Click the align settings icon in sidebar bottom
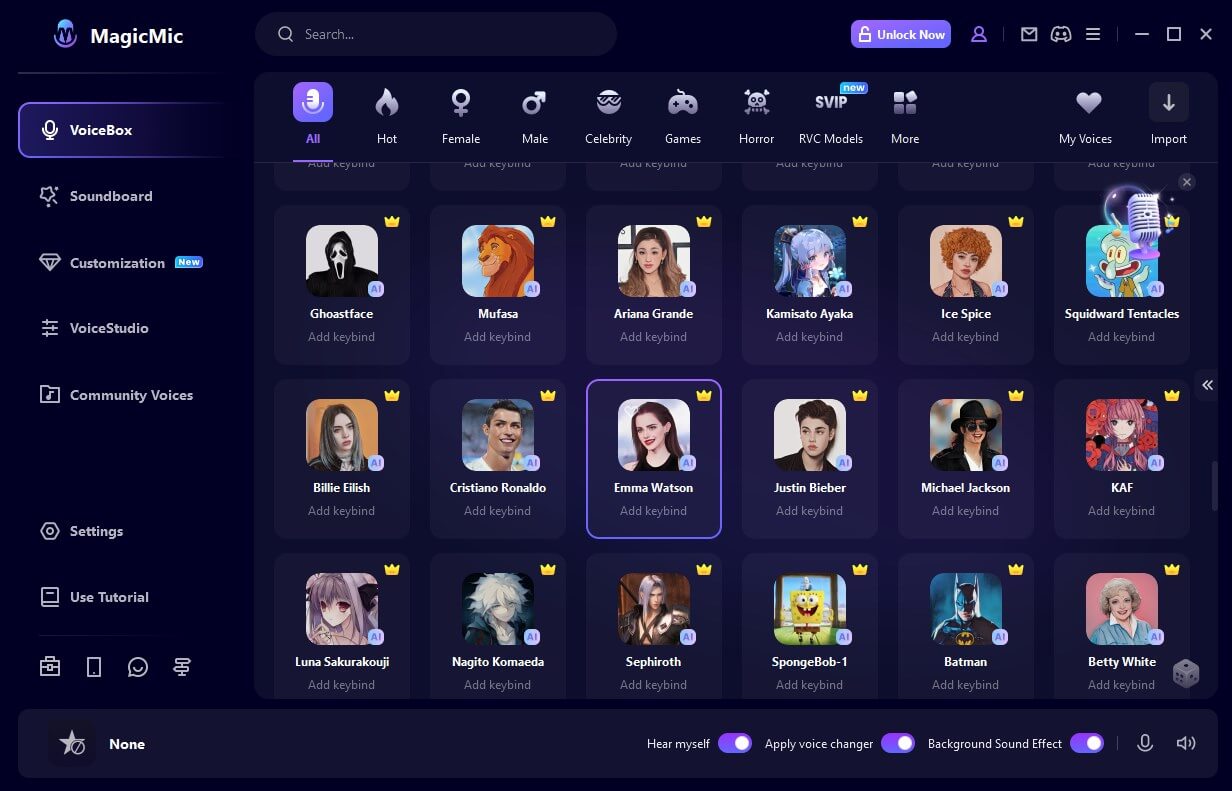The width and height of the screenshot is (1232, 791). tap(182, 667)
